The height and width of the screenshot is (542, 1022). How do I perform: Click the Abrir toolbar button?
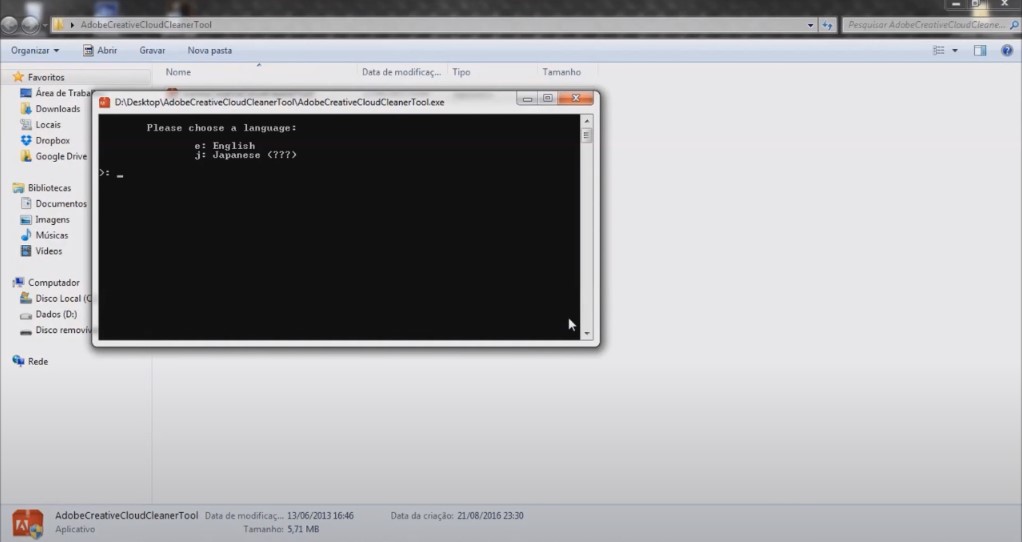(x=100, y=50)
